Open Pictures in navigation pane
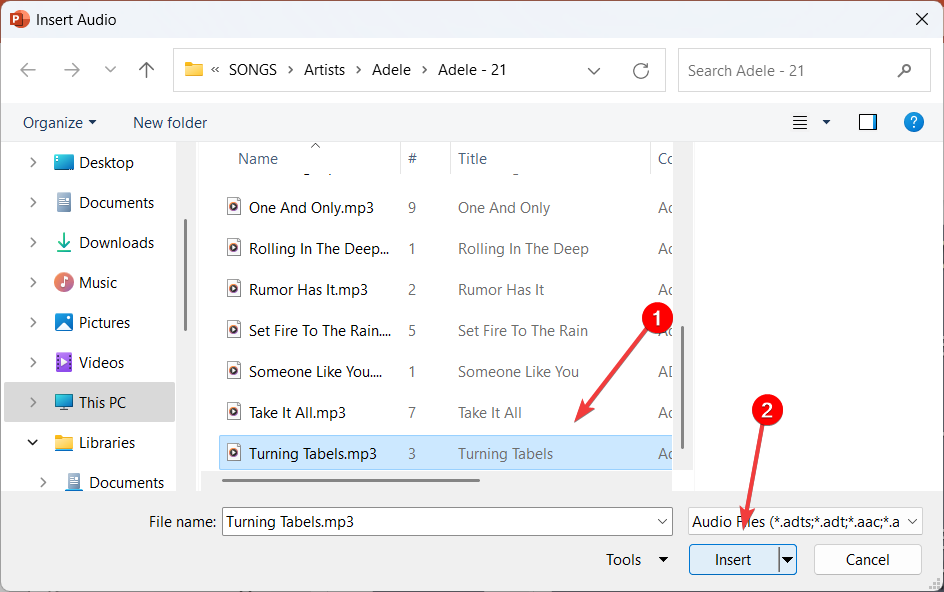This screenshot has height=592, width=944. tap(92, 323)
